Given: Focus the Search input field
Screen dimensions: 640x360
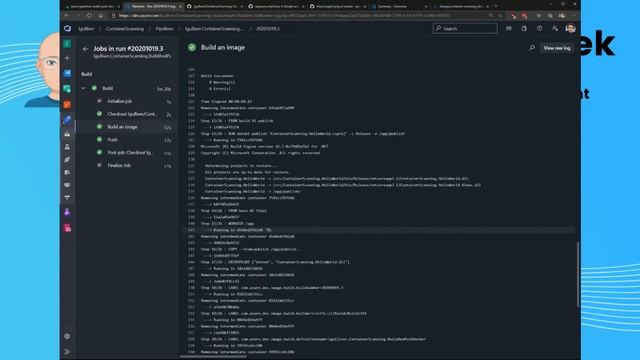Looking at the screenshot, I should click(465, 28).
